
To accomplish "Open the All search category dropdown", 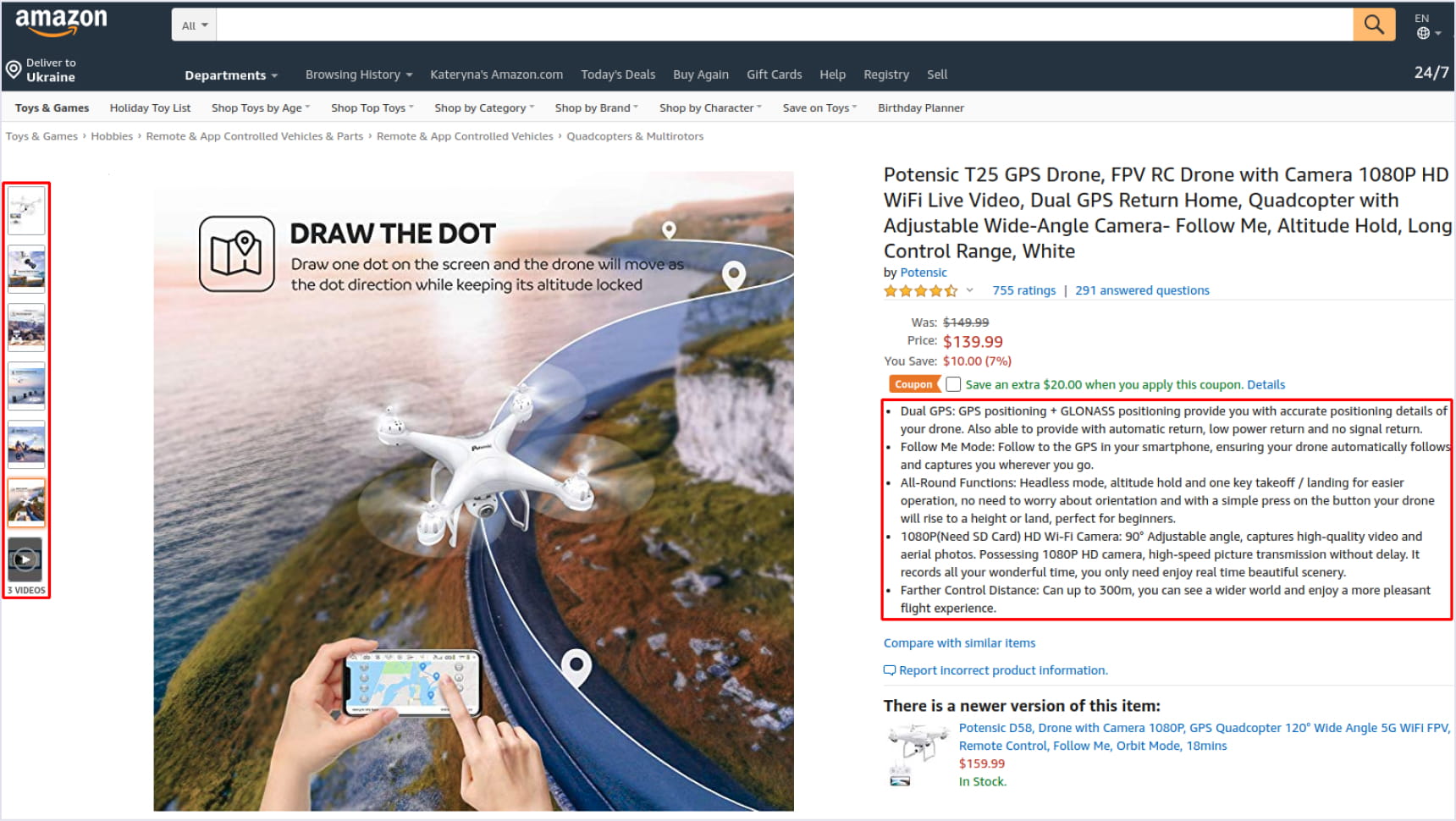I will (194, 25).
